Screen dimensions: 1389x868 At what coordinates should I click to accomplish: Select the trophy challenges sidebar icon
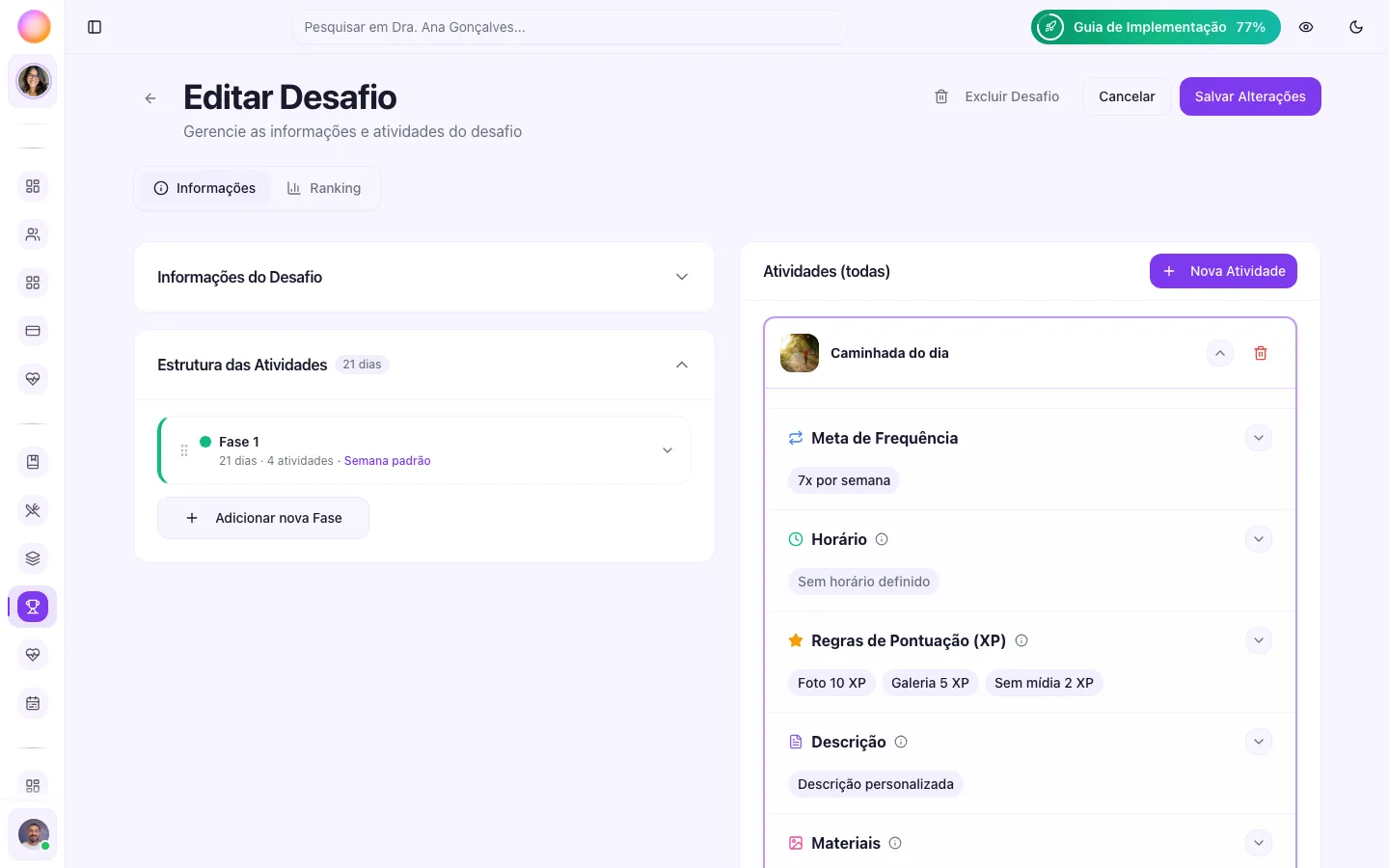tap(33, 607)
